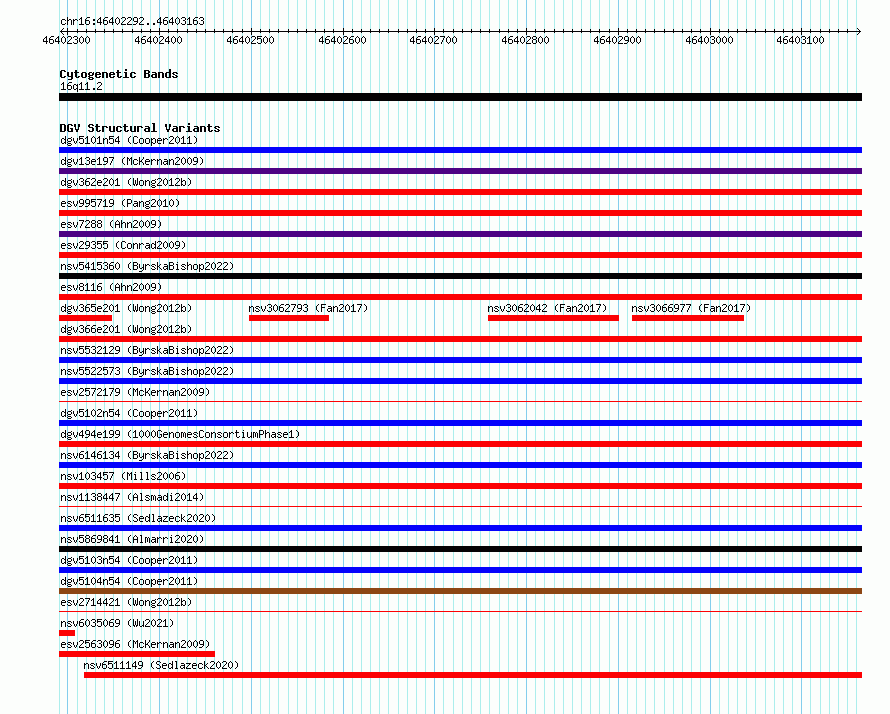Select the esv2563096 (McKernan2009) red bar
Viewport: 890px width, 714px height.
tap(137, 654)
